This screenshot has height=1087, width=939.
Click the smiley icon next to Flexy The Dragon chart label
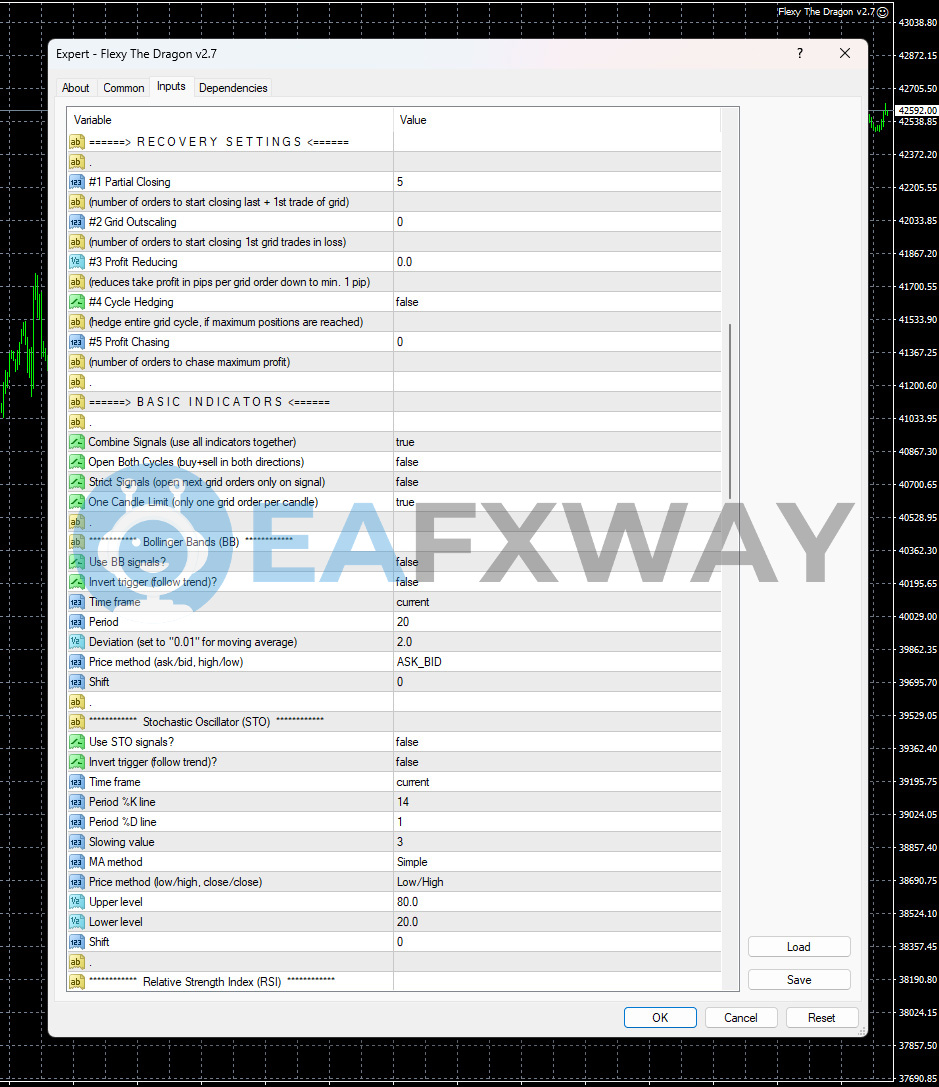pos(883,12)
